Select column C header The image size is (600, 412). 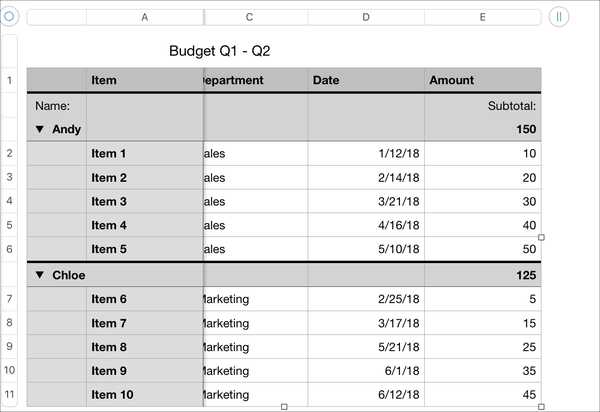[249, 17]
